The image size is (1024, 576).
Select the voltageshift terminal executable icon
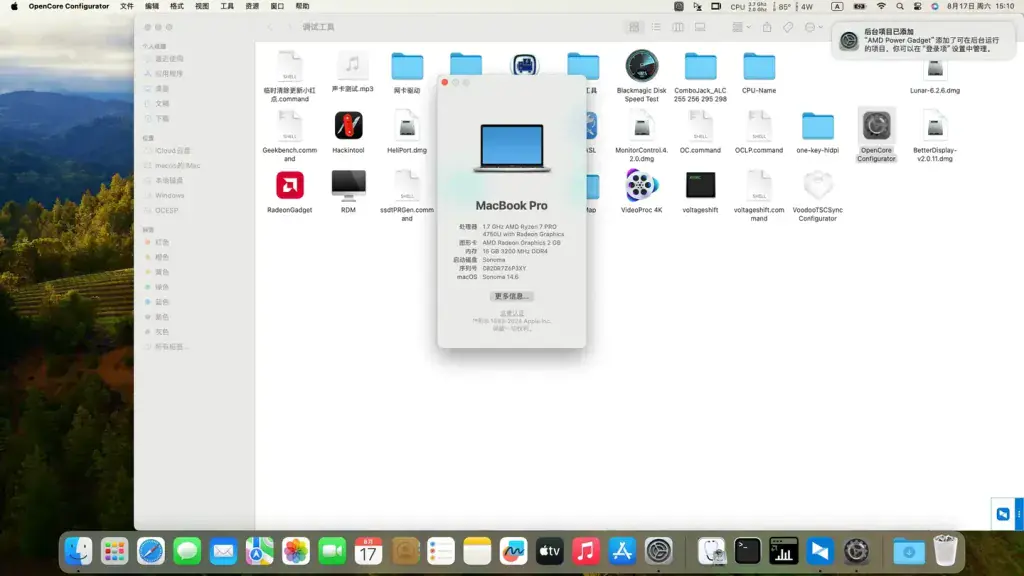(x=700, y=185)
